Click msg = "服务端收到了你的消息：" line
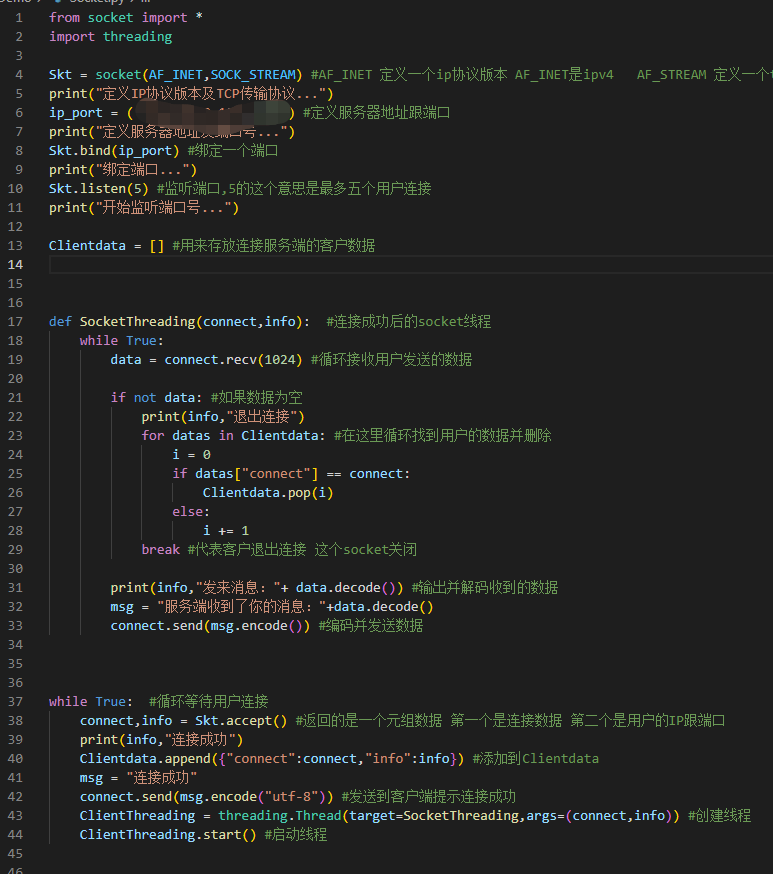Screen dimensions: 773x874 272,606
